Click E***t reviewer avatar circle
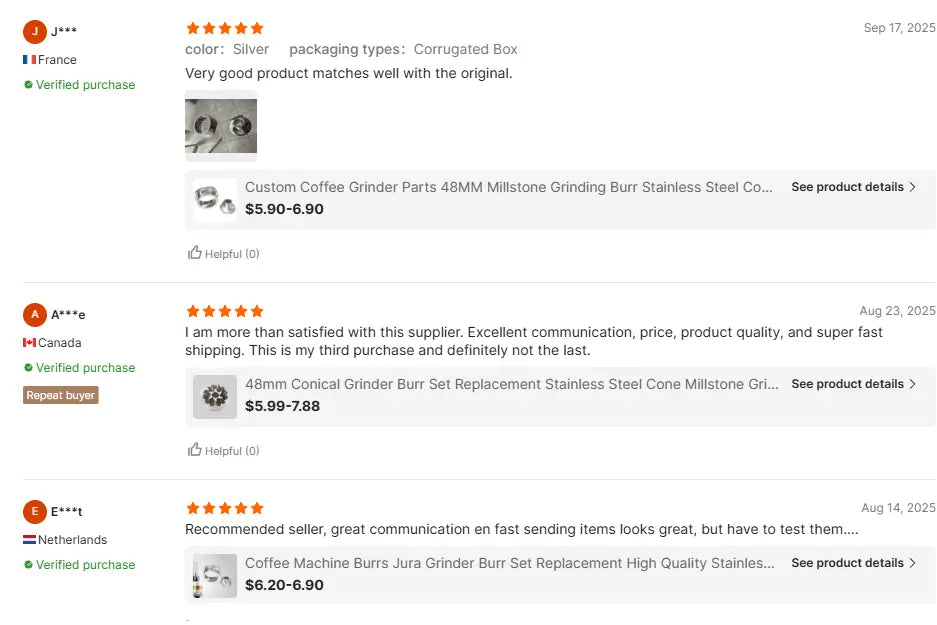Image resolution: width=937 pixels, height=625 pixels. (x=35, y=512)
